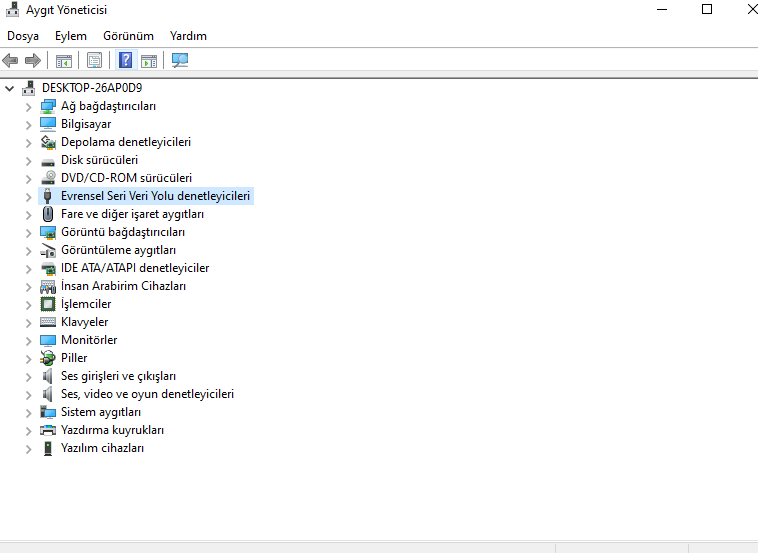Maximize the Aygıt Yöneticisi window
Image resolution: width=758 pixels, height=553 pixels.
coord(707,10)
